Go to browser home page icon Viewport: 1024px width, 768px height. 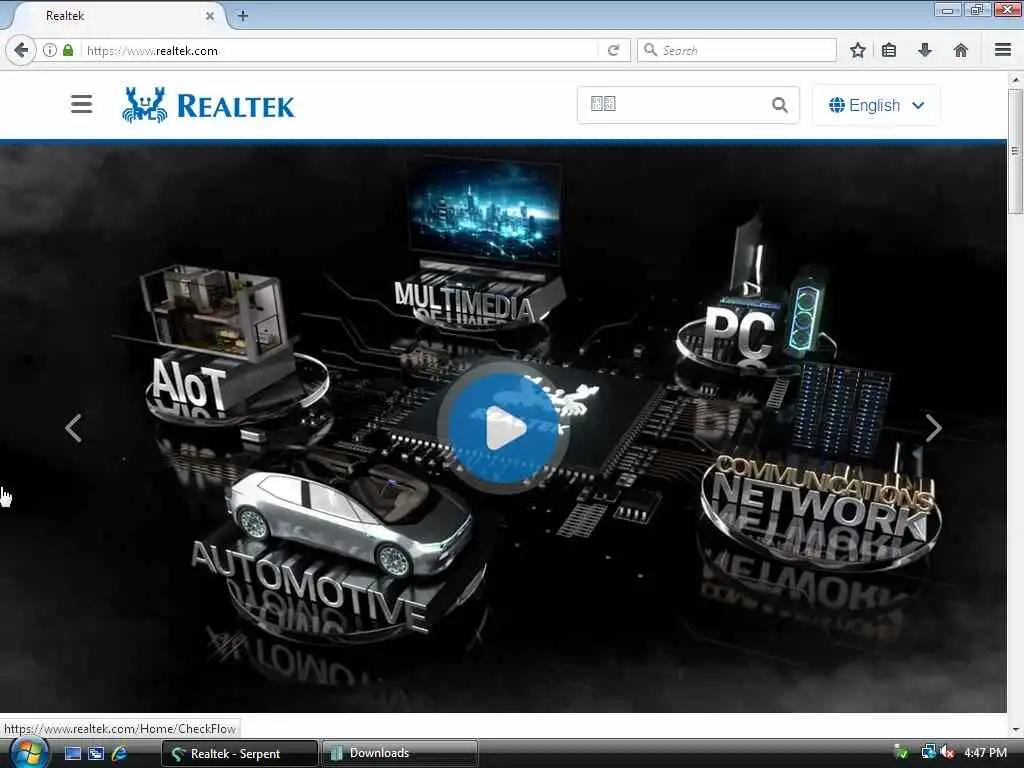coord(961,50)
